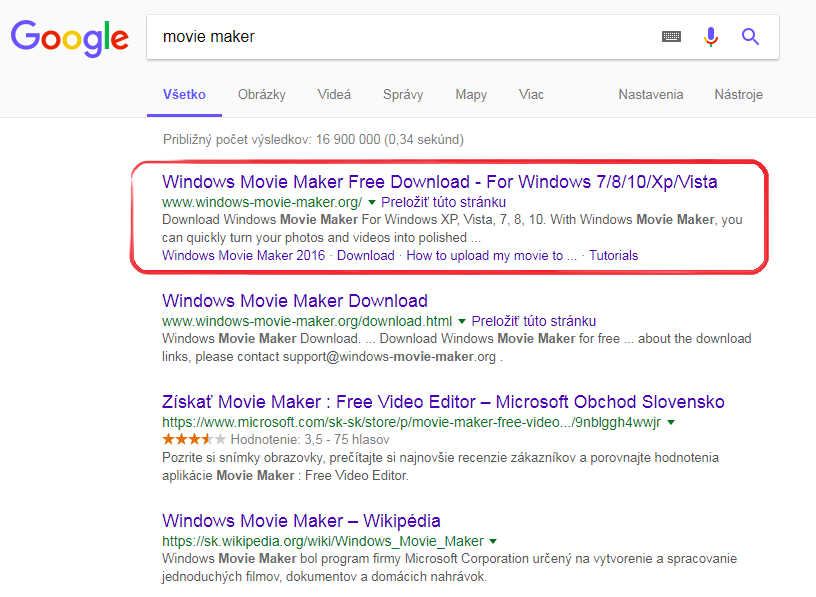The image size is (816, 597).
Task: Expand dropdown arrow beside the Wikipedia URL
Action: (493, 541)
